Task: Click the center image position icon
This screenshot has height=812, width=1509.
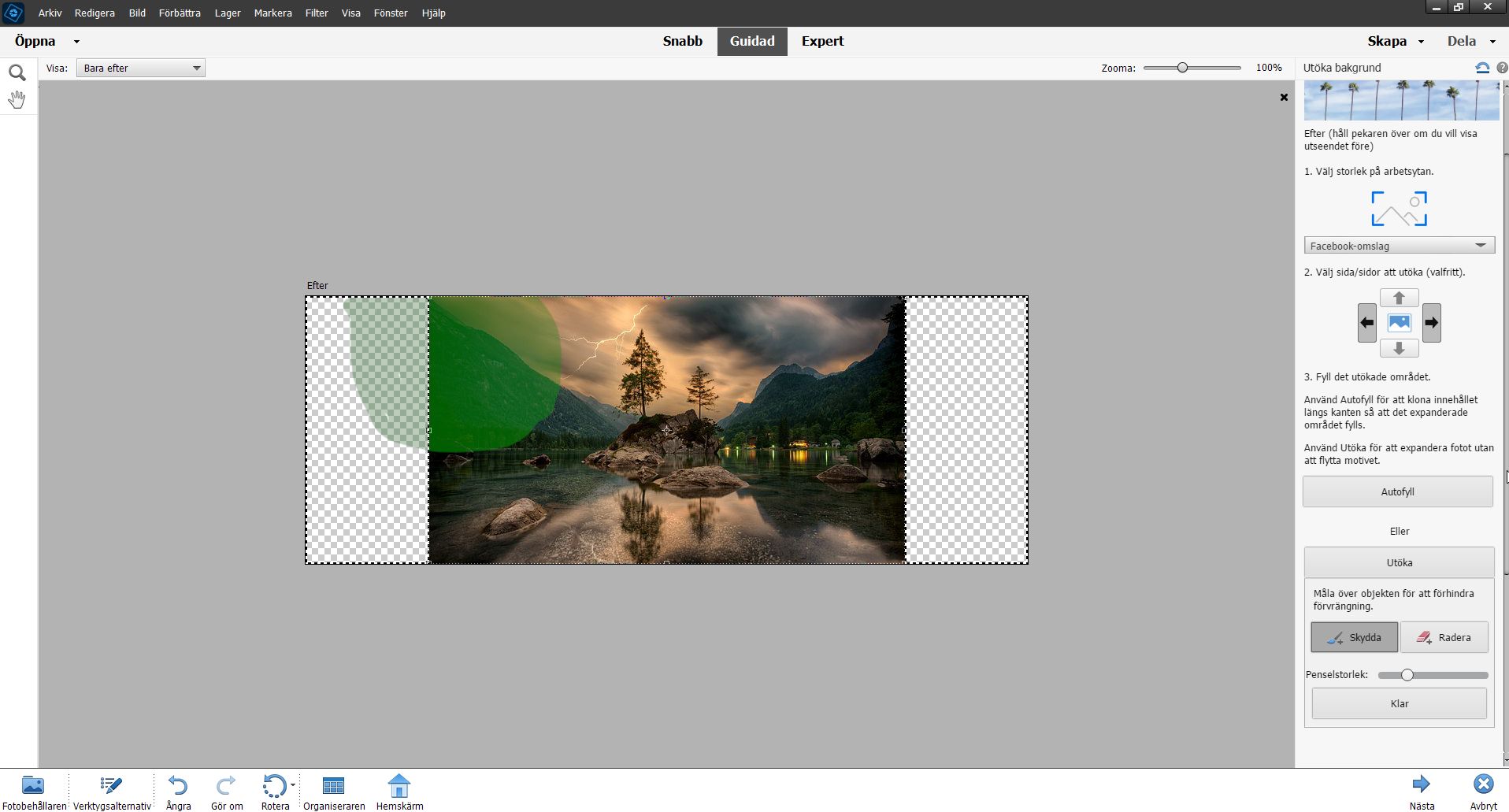Action: point(1400,323)
